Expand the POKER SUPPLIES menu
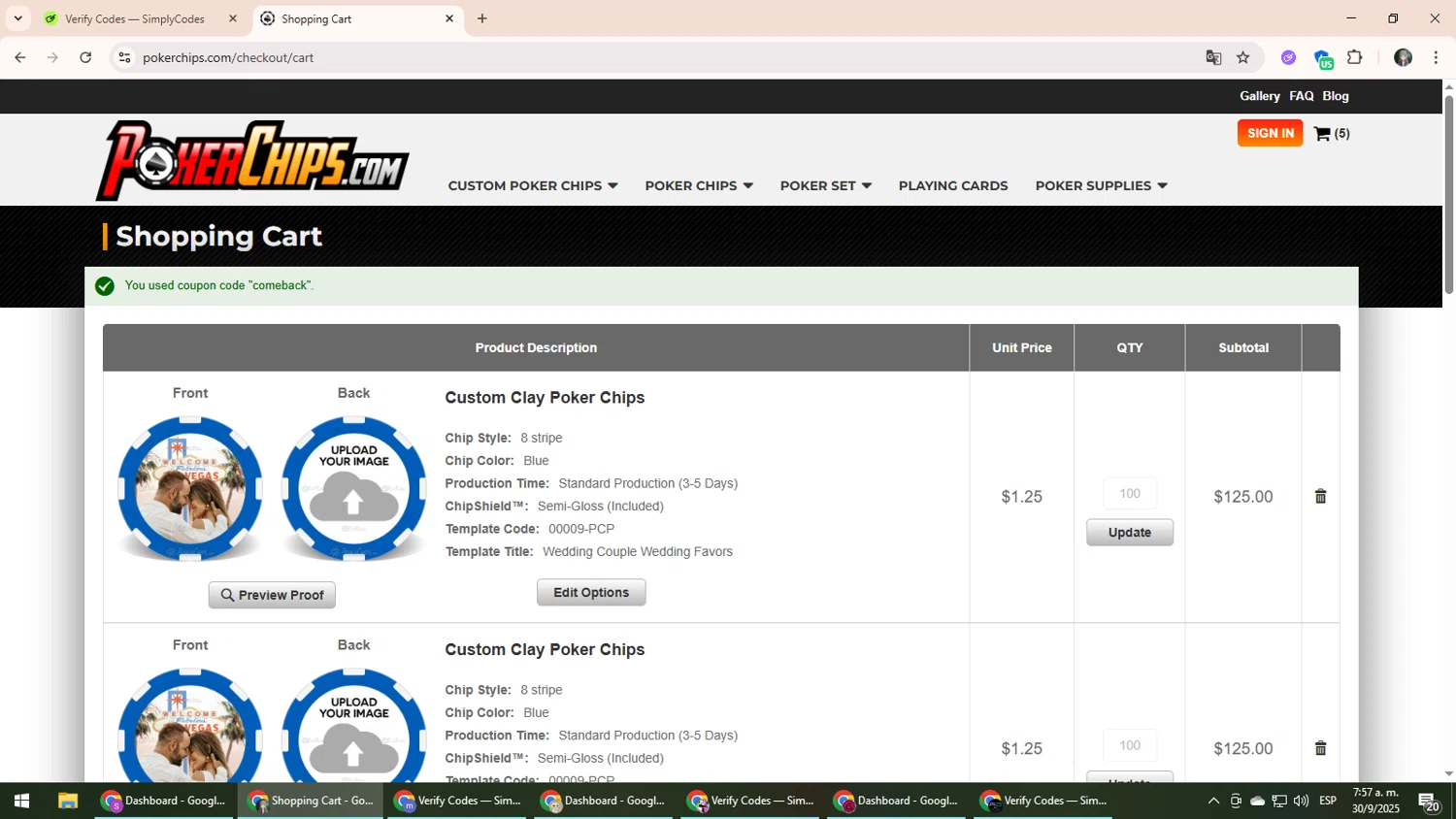 click(1102, 185)
